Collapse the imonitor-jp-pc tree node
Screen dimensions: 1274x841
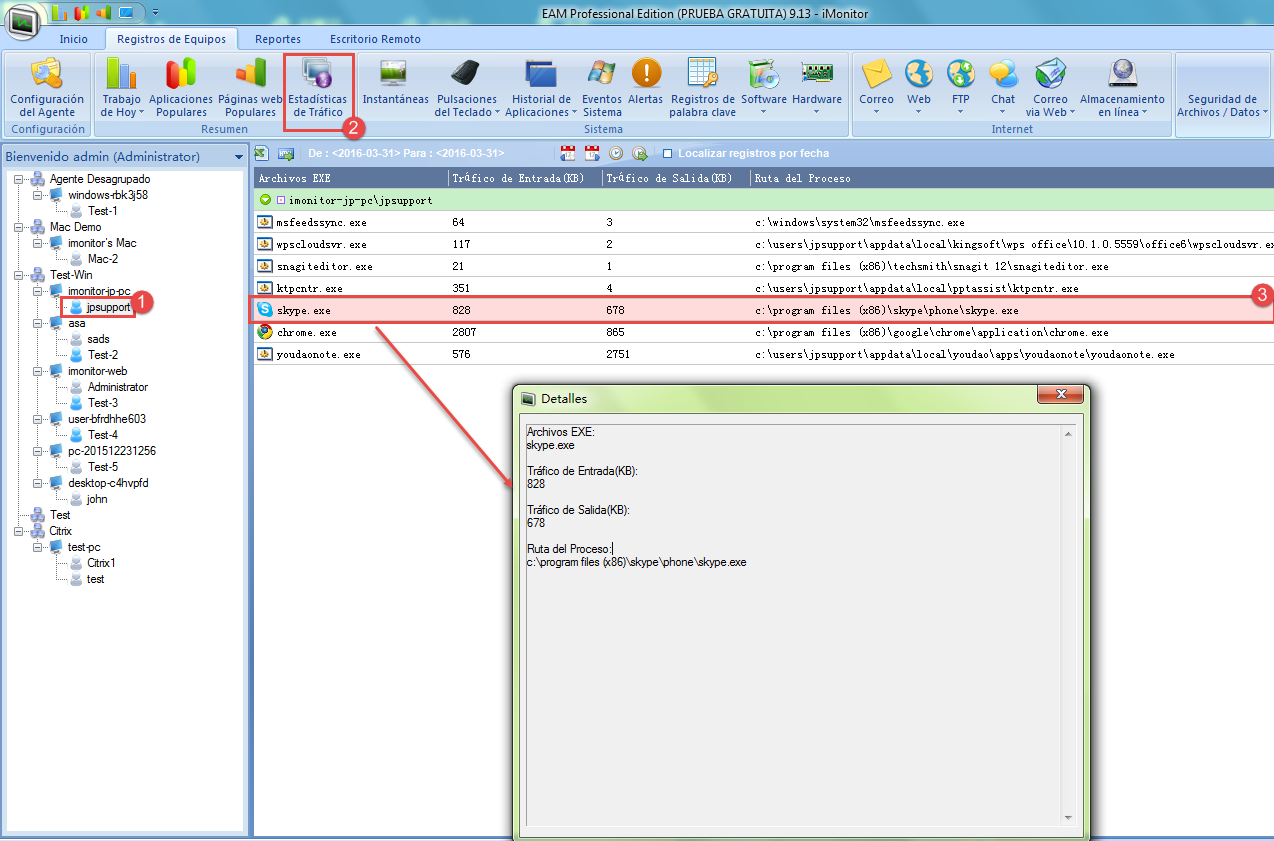pyautogui.click(x=37, y=291)
